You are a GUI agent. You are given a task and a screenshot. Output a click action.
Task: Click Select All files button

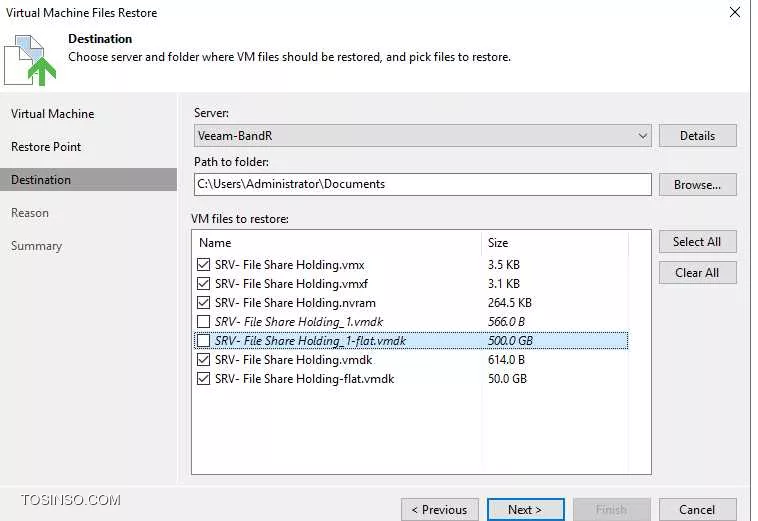point(698,242)
